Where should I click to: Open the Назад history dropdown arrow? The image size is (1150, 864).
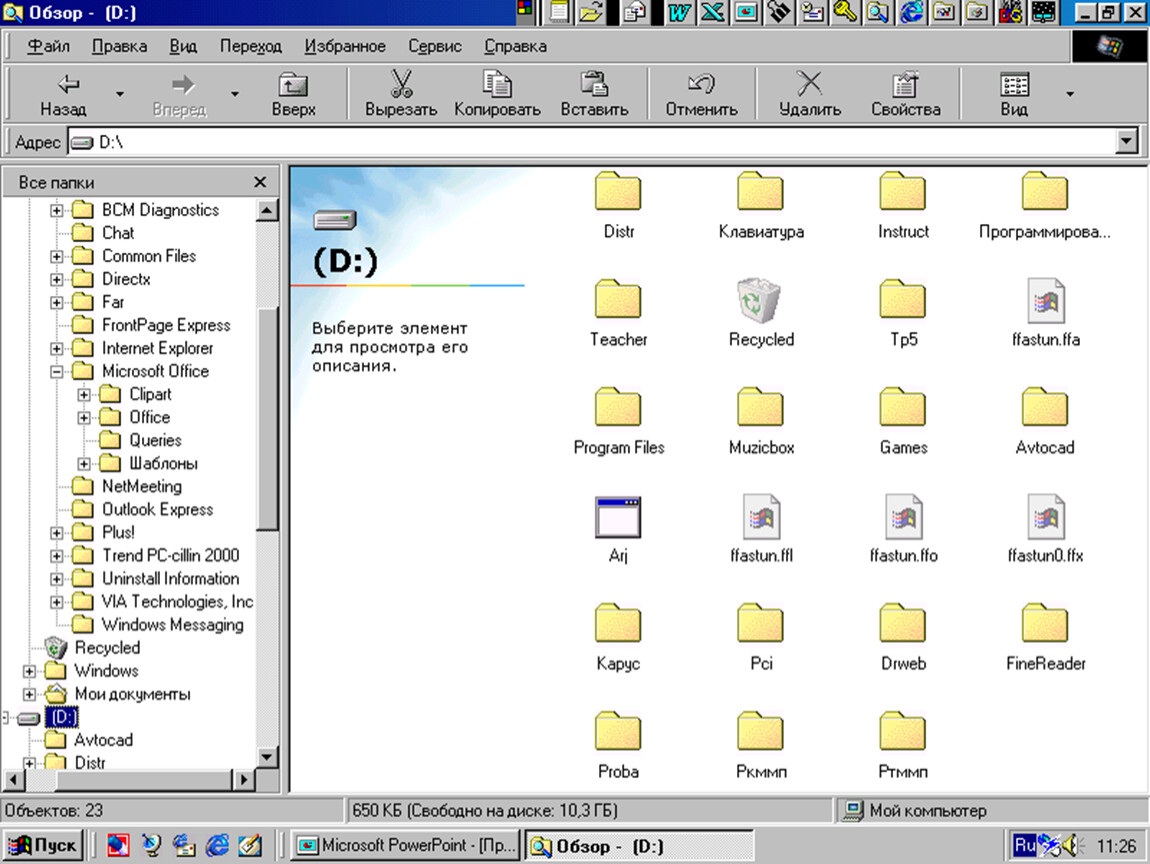coord(120,94)
